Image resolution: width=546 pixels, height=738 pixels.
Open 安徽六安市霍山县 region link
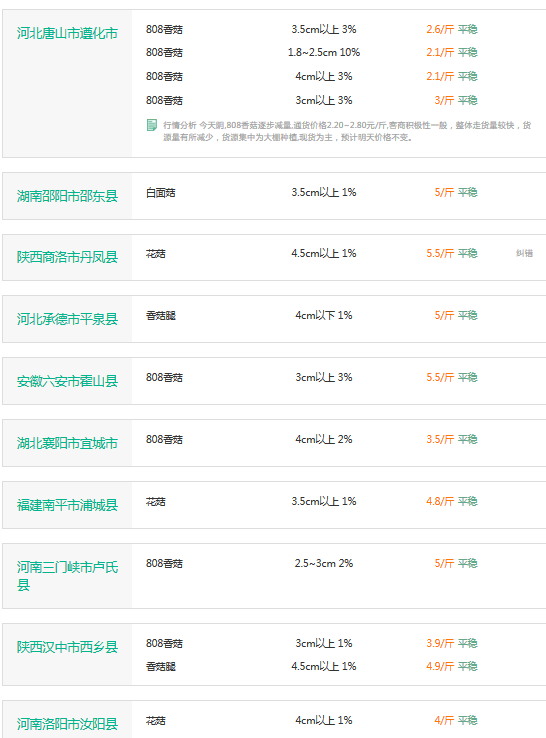pyautogui.click(x=67, y=381)
